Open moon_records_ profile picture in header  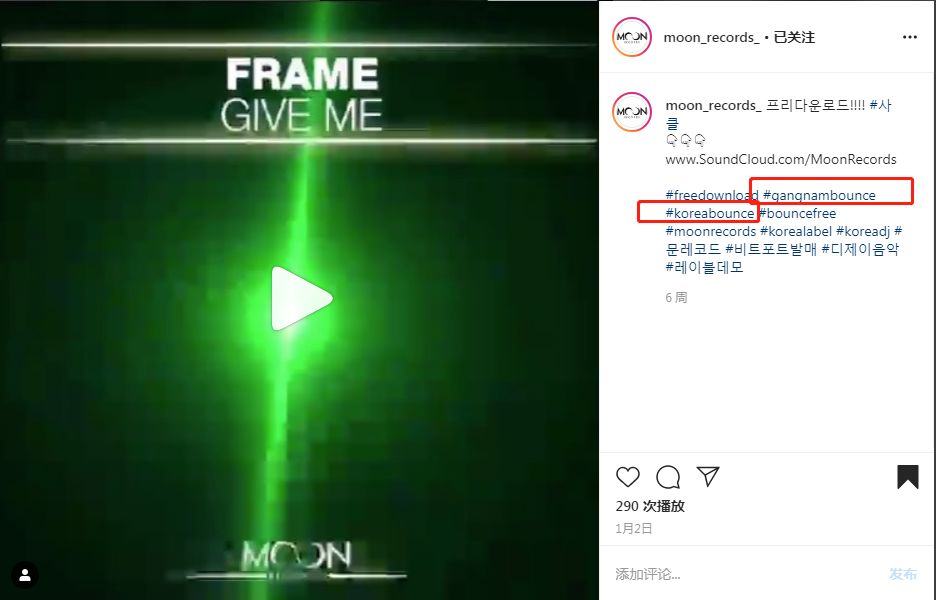[632, 37]
